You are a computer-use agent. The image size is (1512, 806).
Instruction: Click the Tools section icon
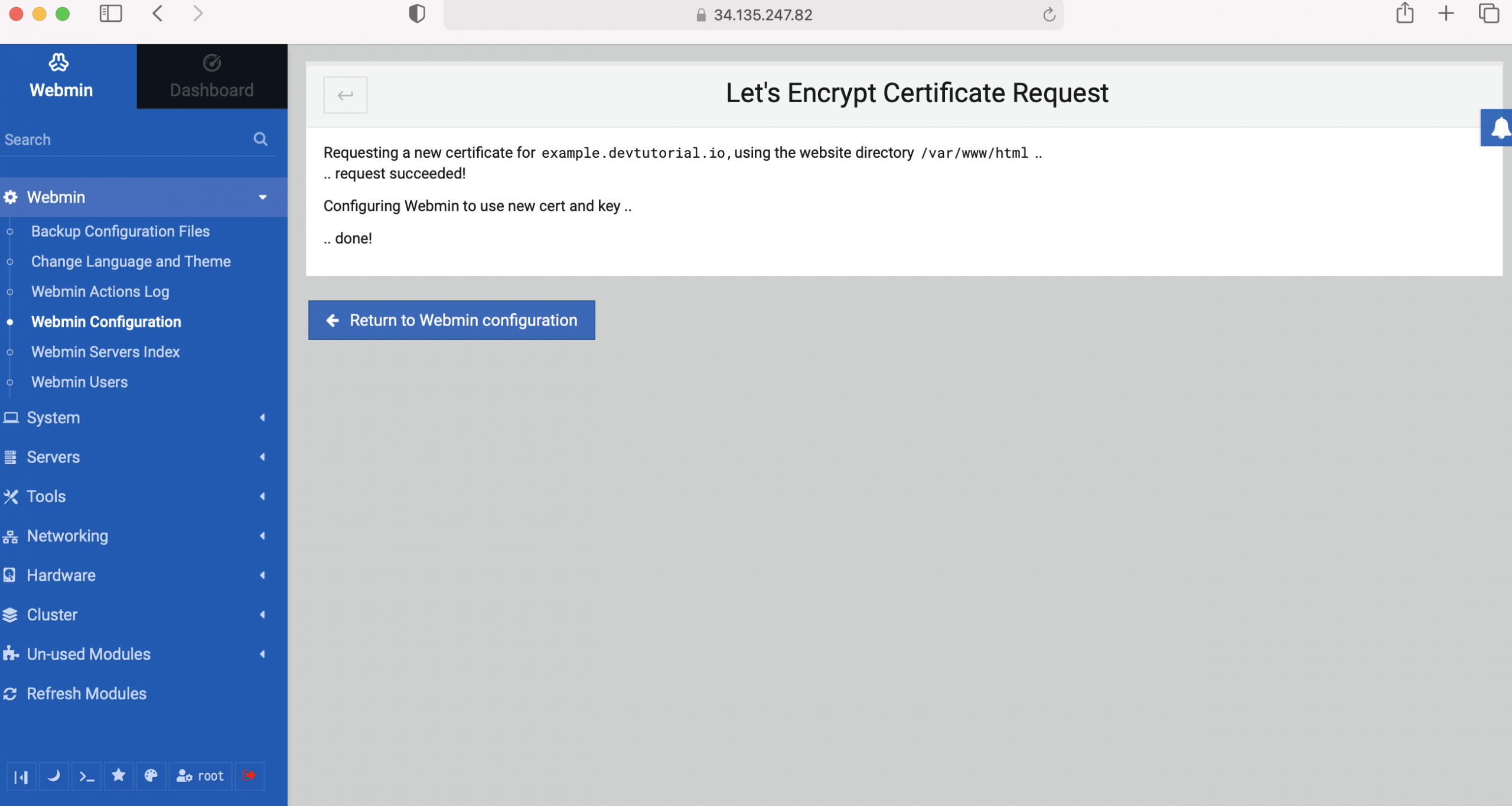[12, 497]
